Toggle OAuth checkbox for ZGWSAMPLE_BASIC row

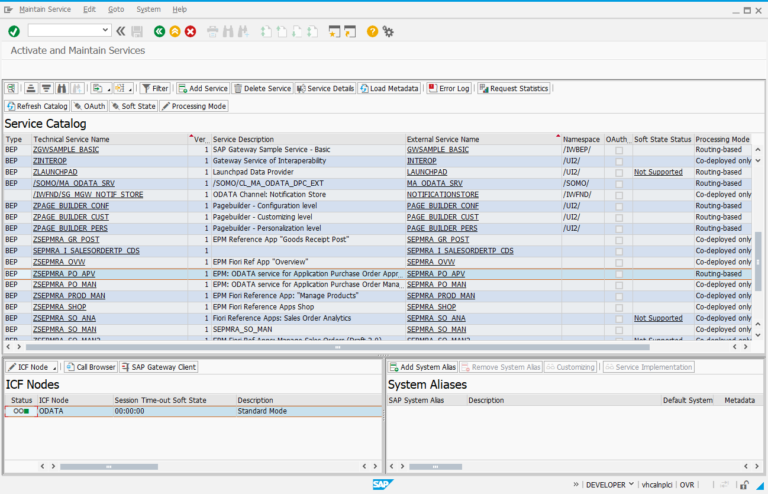tap(620, 150)
